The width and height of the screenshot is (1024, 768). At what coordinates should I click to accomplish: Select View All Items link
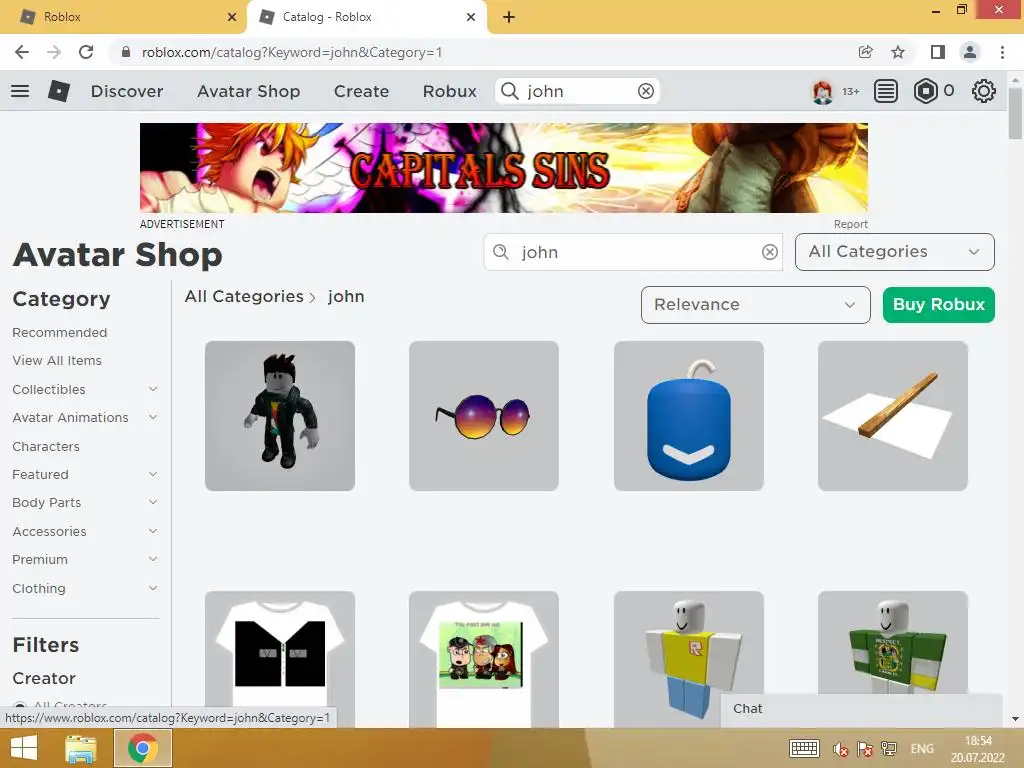click(57, 360)
